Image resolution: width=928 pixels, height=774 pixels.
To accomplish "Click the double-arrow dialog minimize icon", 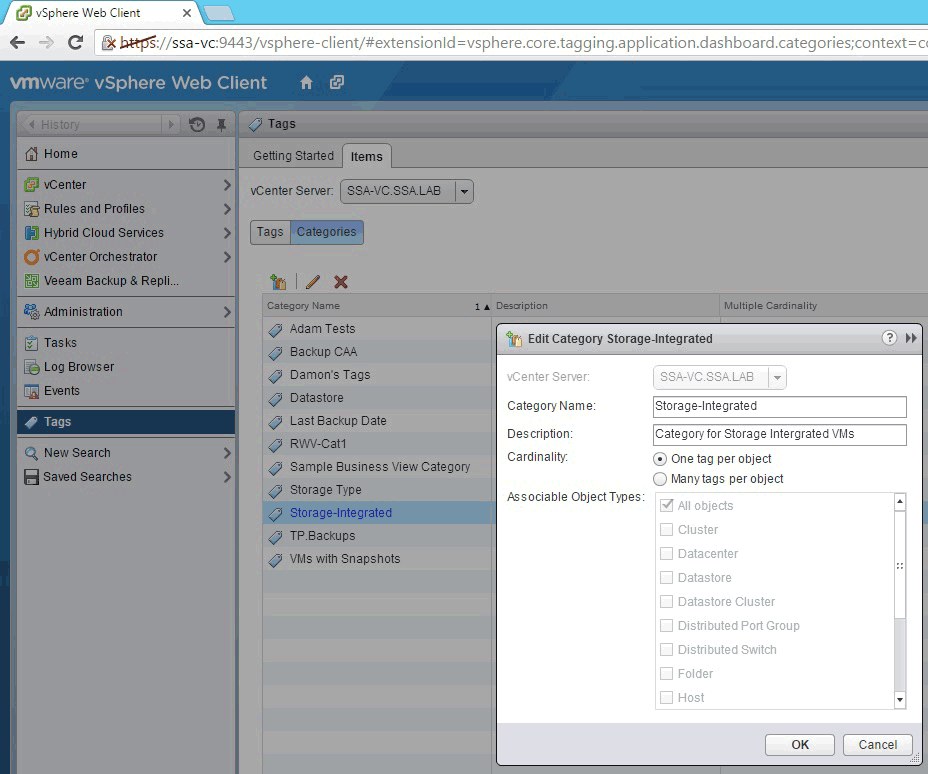I will click(911, 338).
